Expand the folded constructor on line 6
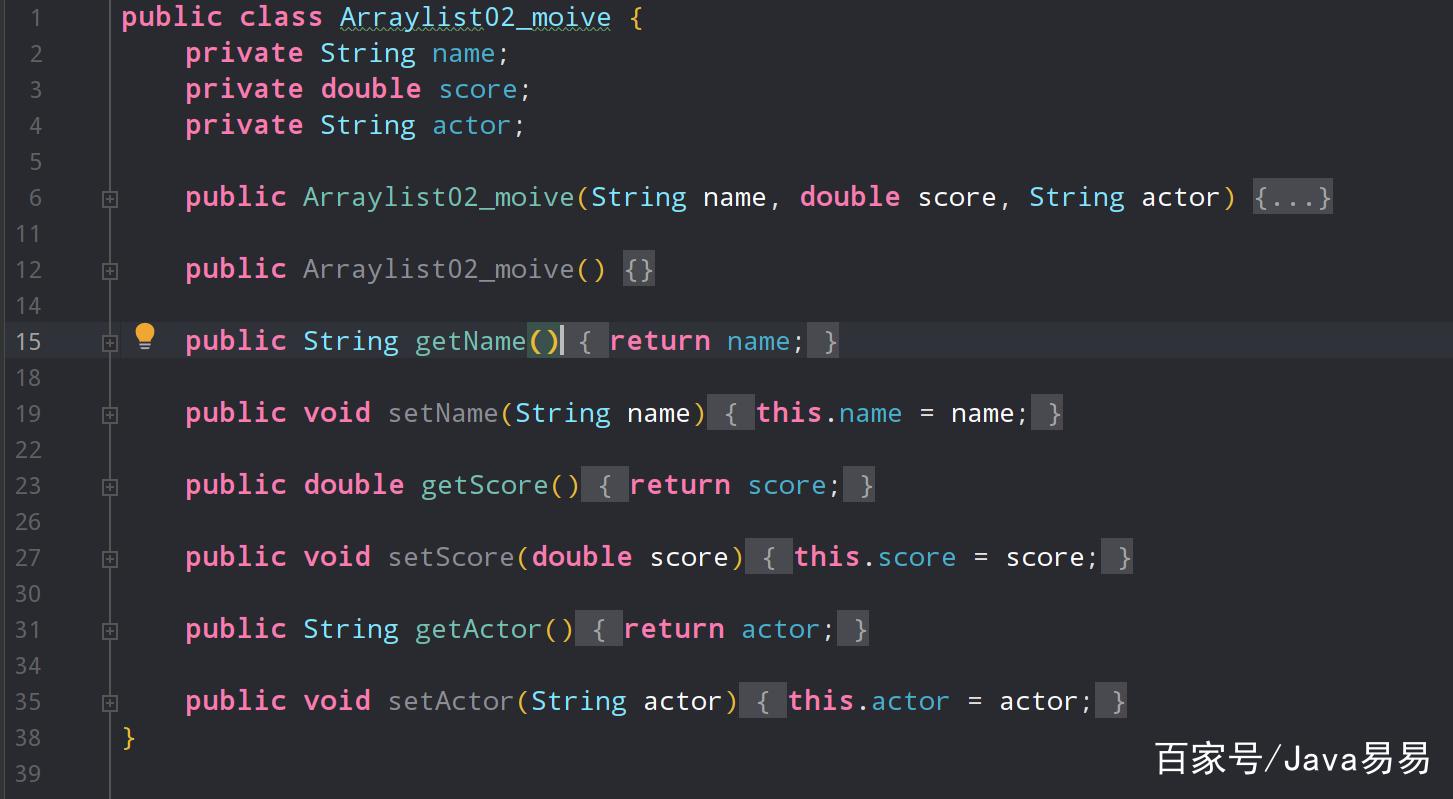 tap(110, 199)
